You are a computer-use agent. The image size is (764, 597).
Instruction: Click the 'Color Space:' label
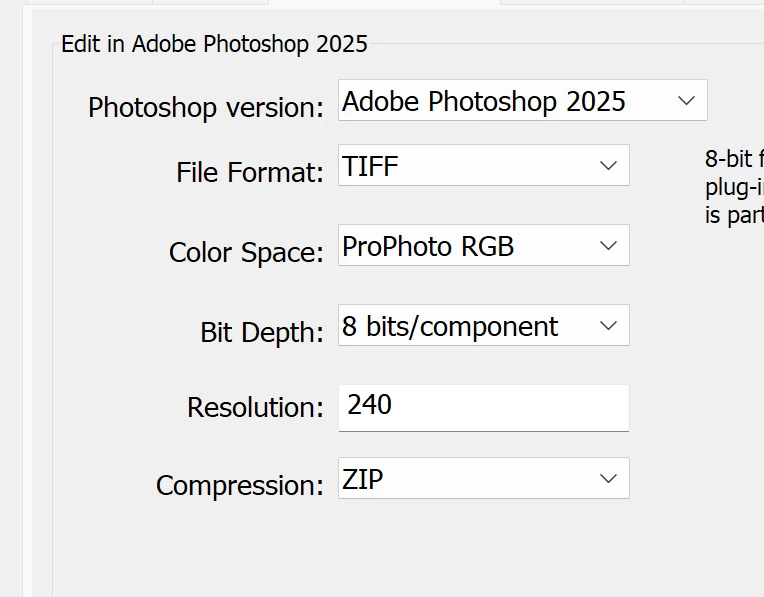(x=246, y=252)
